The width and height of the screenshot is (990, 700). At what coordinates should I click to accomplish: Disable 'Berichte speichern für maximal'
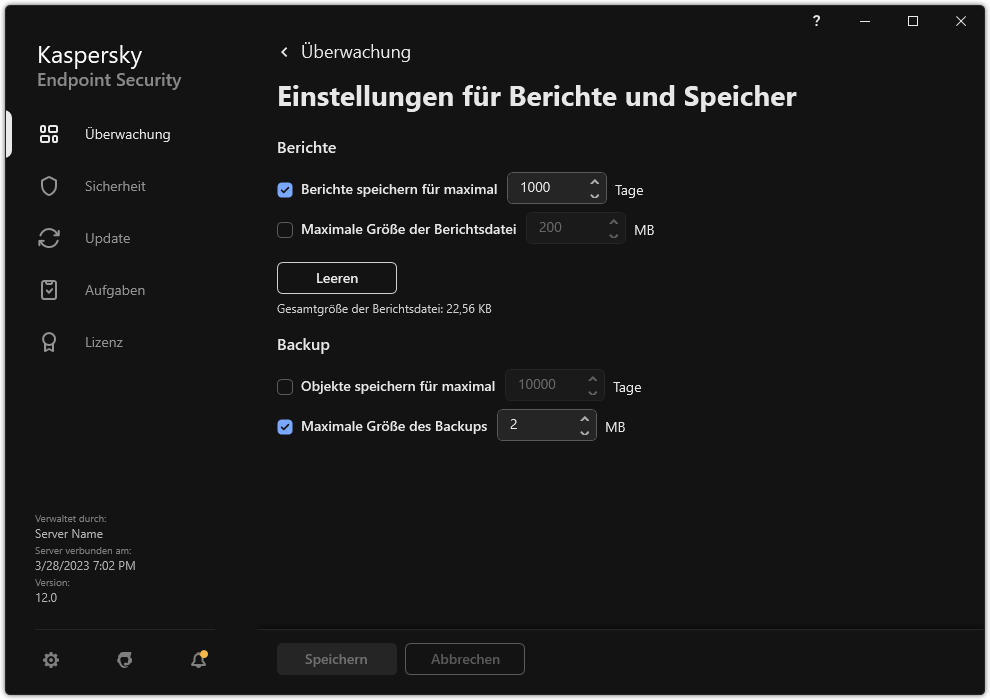coord(285,188)
